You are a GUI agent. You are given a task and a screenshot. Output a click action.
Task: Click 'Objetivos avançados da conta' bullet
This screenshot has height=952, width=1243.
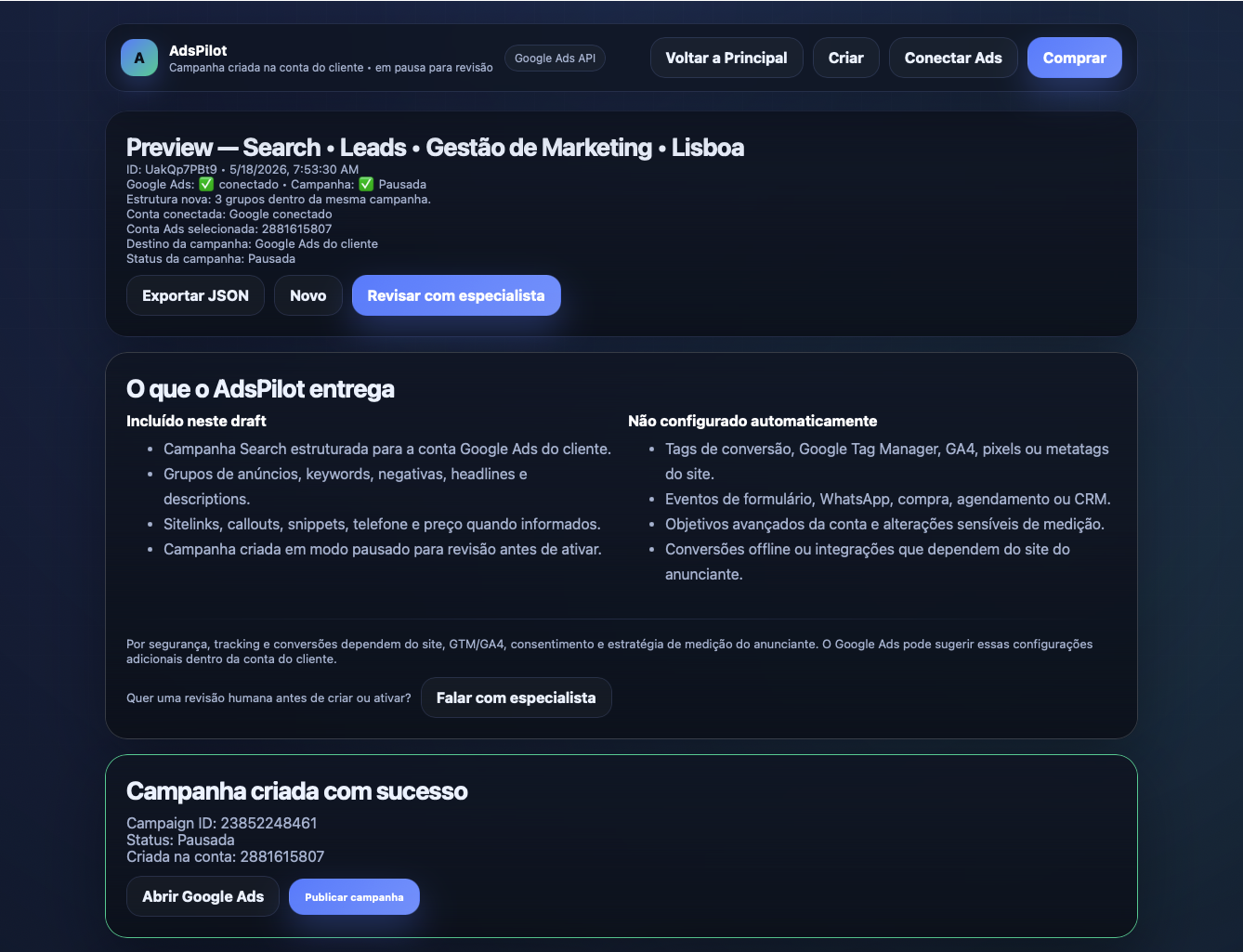pos(884,524)
